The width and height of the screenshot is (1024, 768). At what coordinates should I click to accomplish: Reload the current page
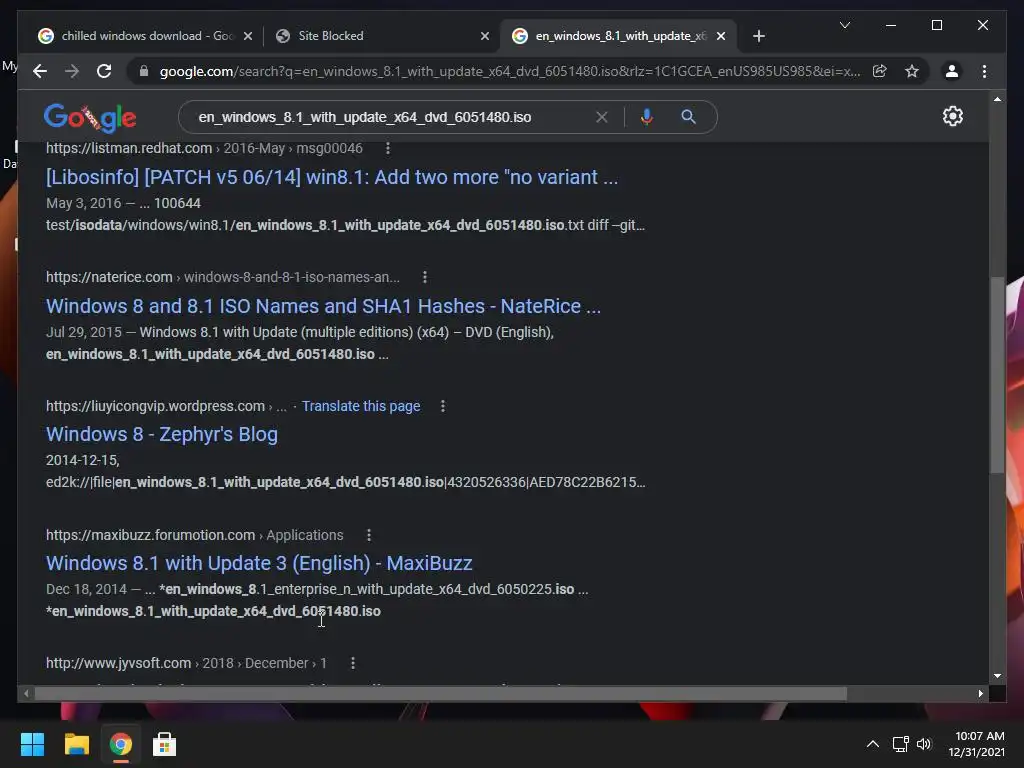click(x=104, y=71)
